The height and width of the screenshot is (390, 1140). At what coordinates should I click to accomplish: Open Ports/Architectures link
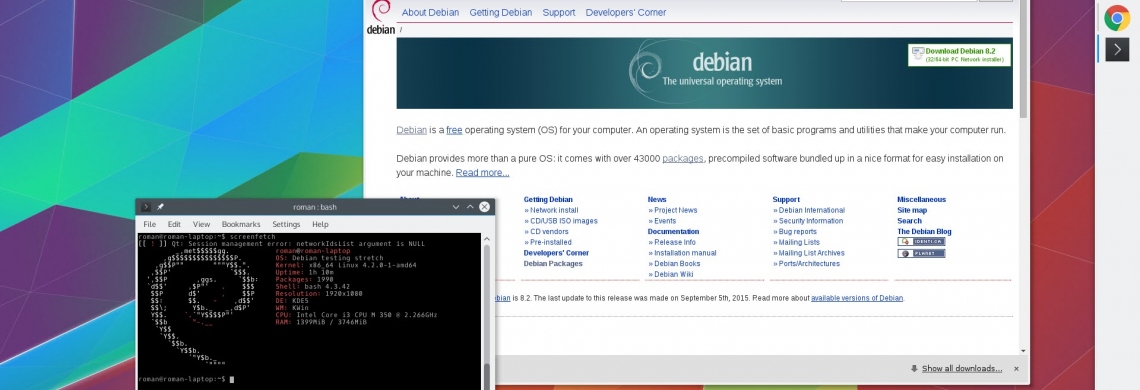(808, 263)
